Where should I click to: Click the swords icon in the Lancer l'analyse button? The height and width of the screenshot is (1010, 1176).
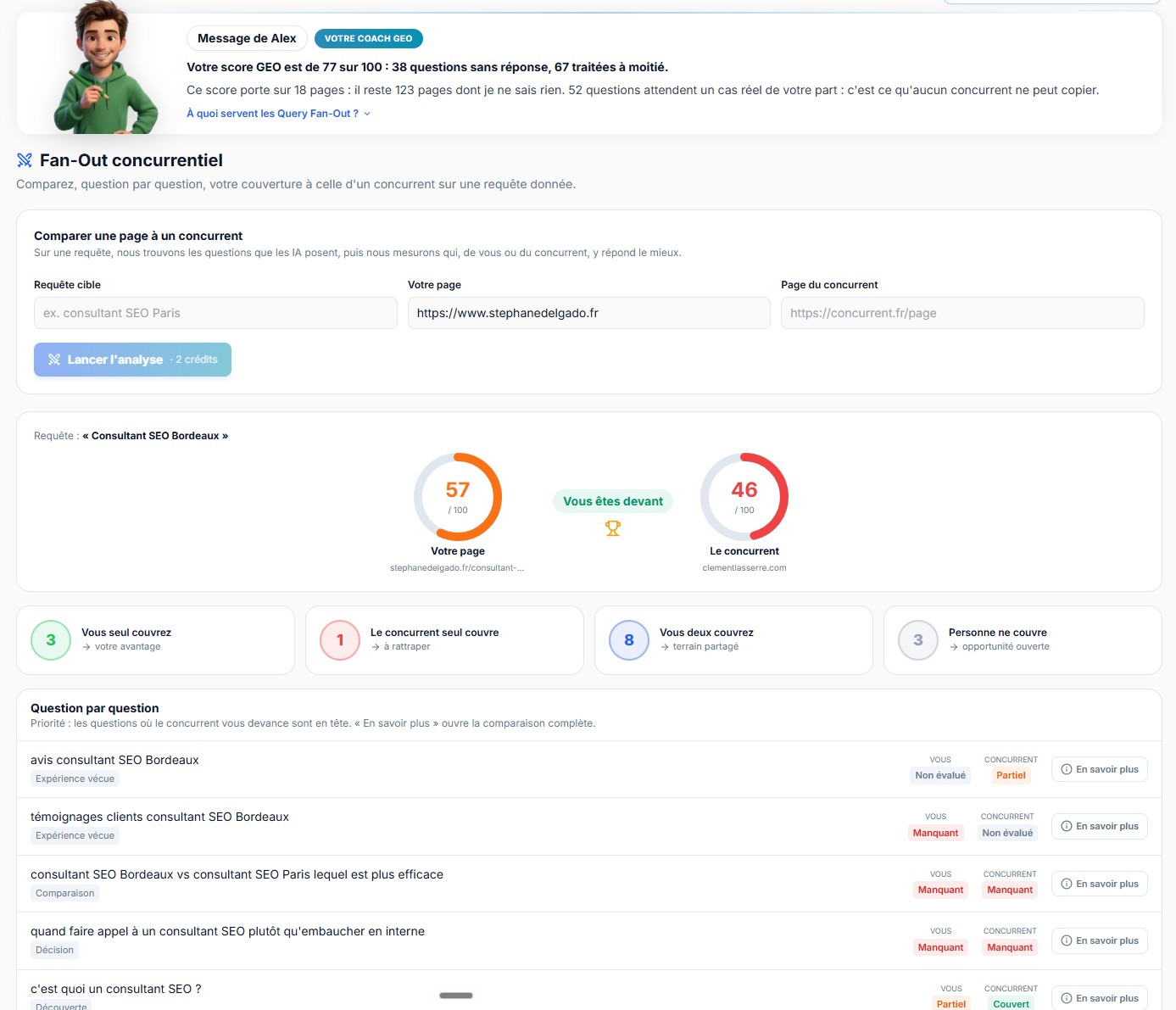click(54, 360)
